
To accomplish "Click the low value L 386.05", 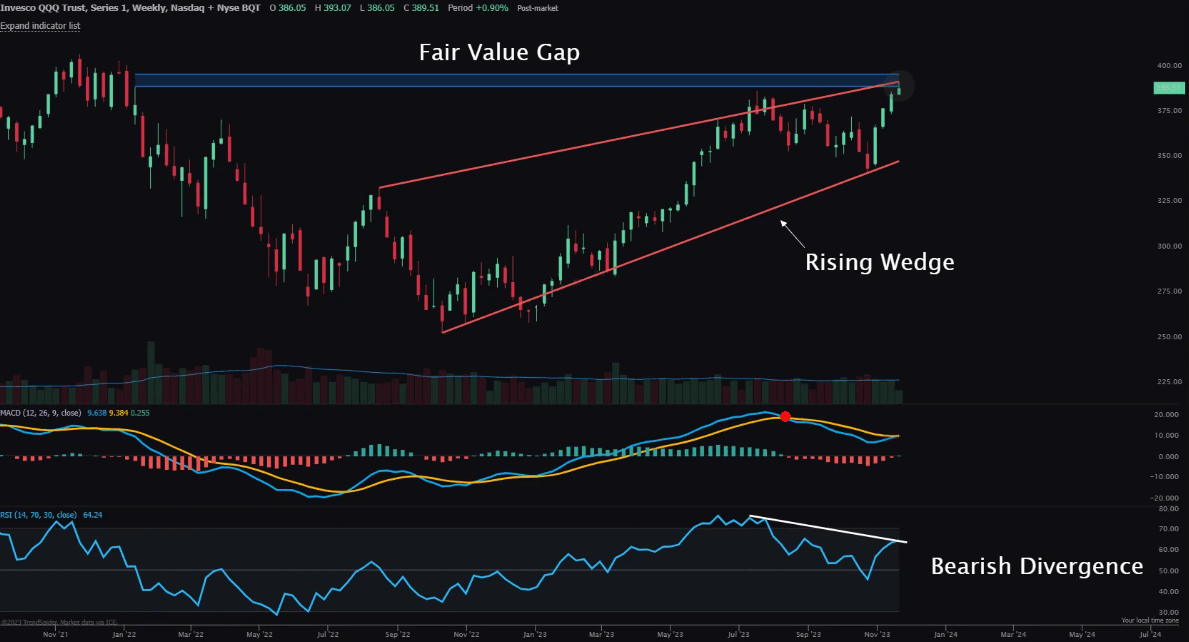I will tap(377, 8).
